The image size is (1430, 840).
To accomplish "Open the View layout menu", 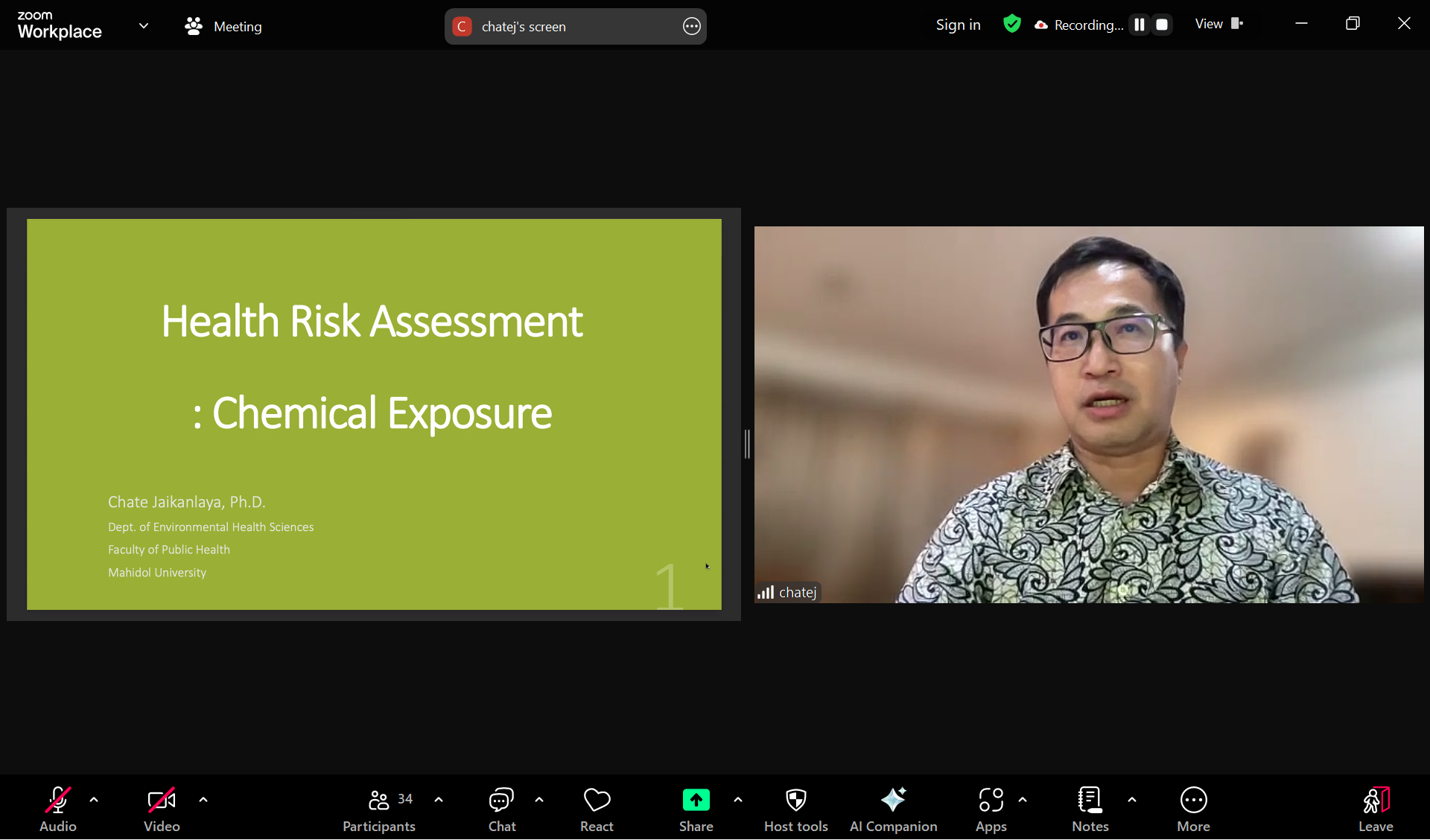I will click(1218, 24).
